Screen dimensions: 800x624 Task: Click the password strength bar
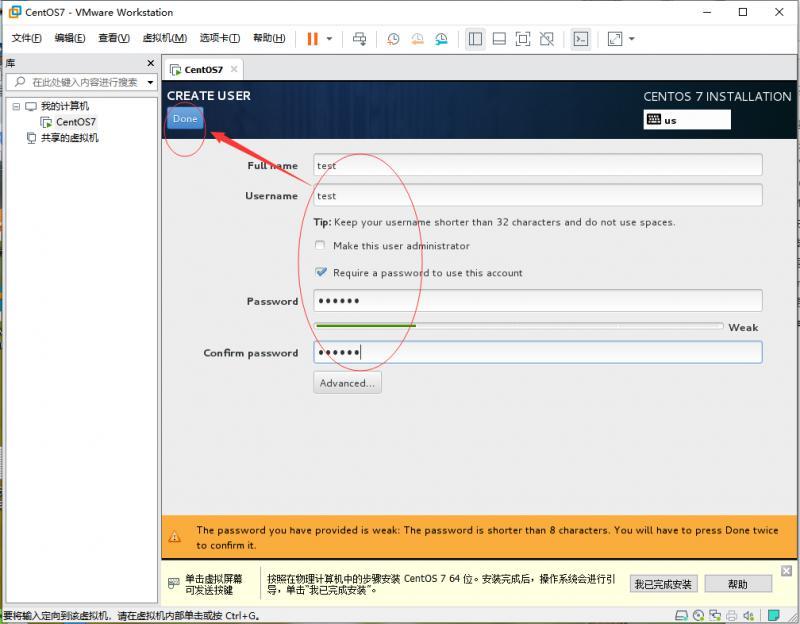coord(518,326)
